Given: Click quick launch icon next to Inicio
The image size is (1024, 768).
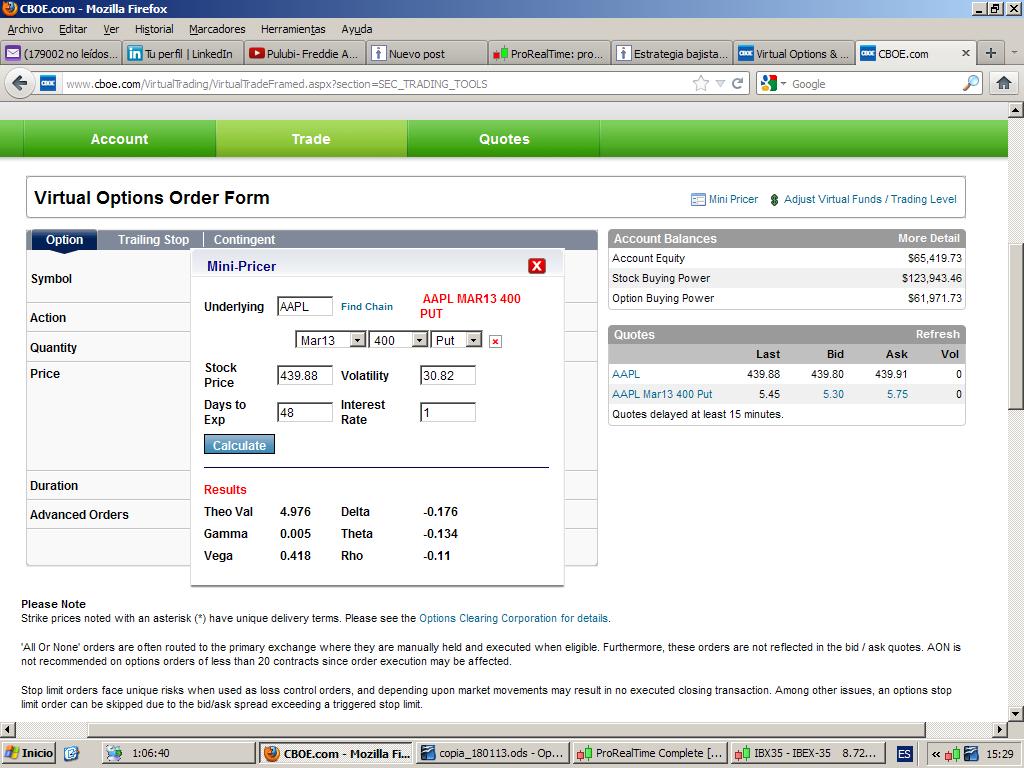Looking at the screenshot, I should pos(71,754).
